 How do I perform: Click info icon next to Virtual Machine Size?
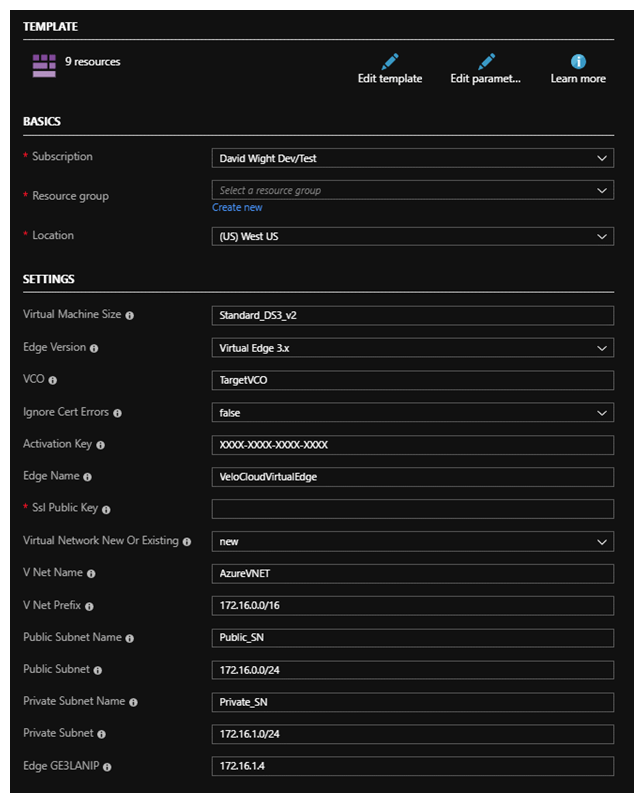[x=130, y=315]
